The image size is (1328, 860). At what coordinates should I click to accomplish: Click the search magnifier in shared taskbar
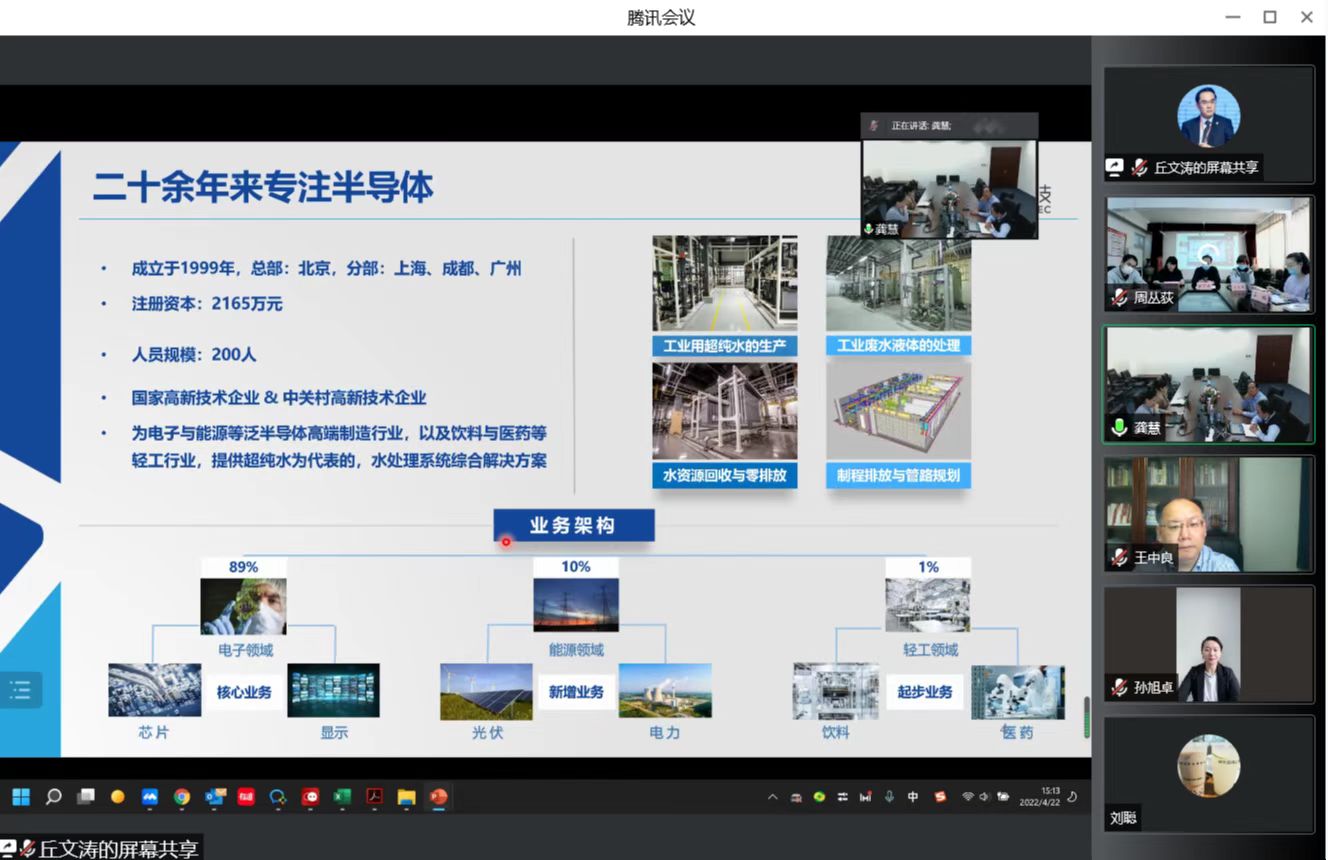pos(53,797)
